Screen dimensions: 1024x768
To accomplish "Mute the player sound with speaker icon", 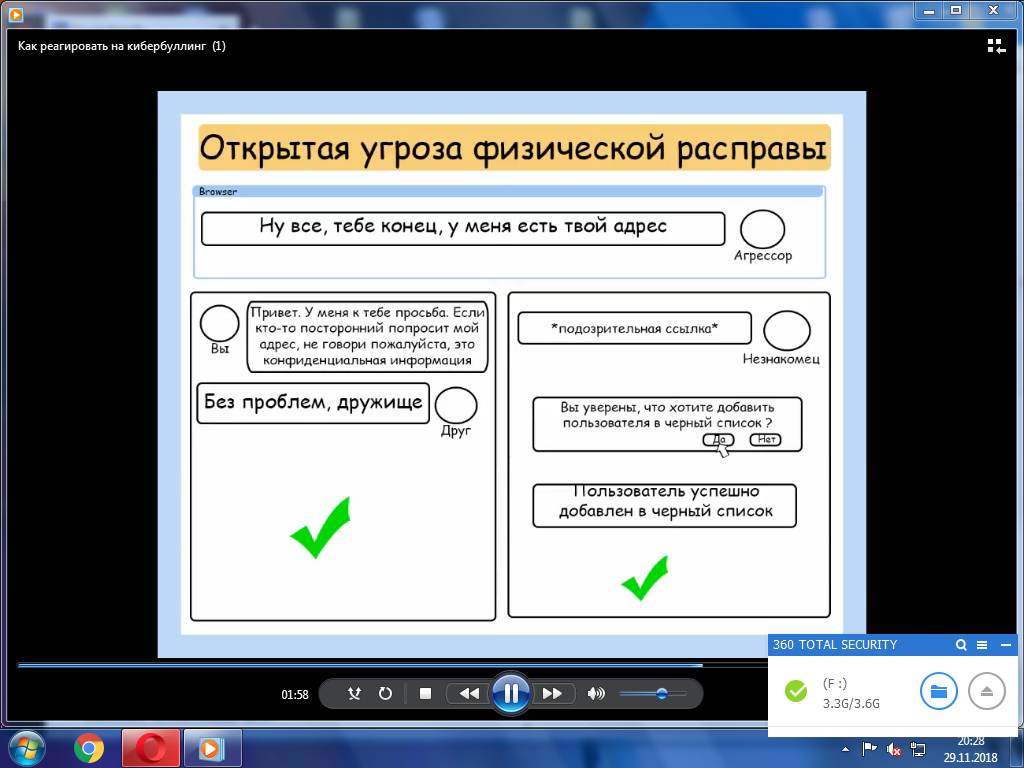I will (596, 693).
